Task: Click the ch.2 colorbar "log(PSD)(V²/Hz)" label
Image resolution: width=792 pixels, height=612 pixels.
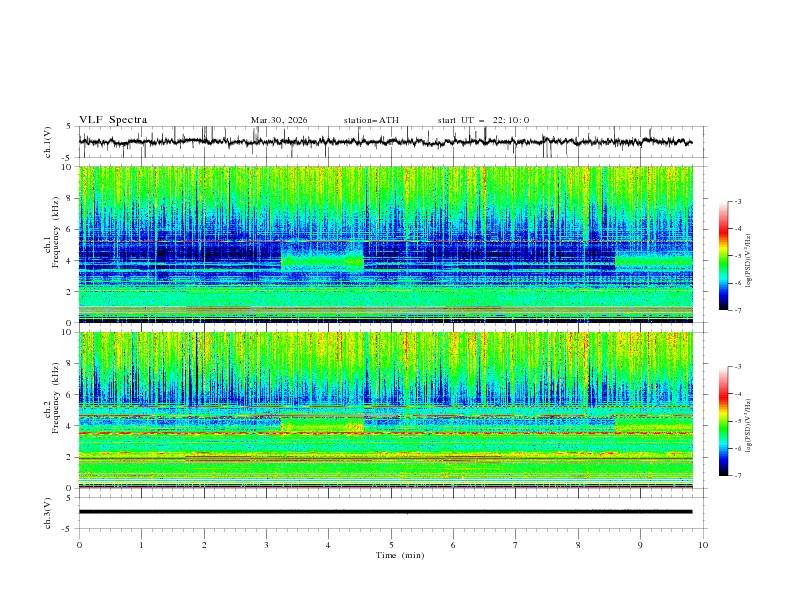Action: [x=749, y=426]
